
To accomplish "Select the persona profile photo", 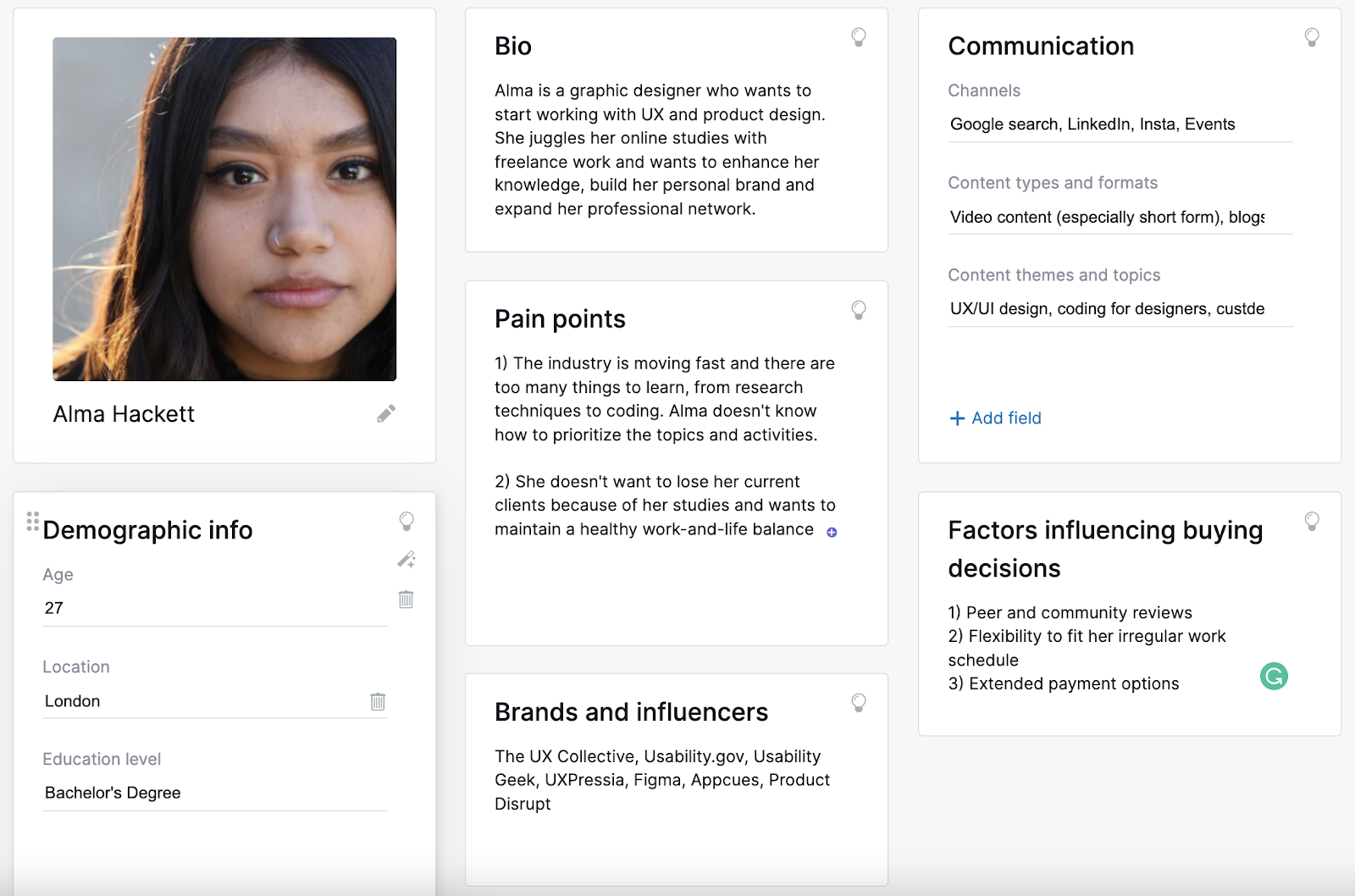I will 224,207.
